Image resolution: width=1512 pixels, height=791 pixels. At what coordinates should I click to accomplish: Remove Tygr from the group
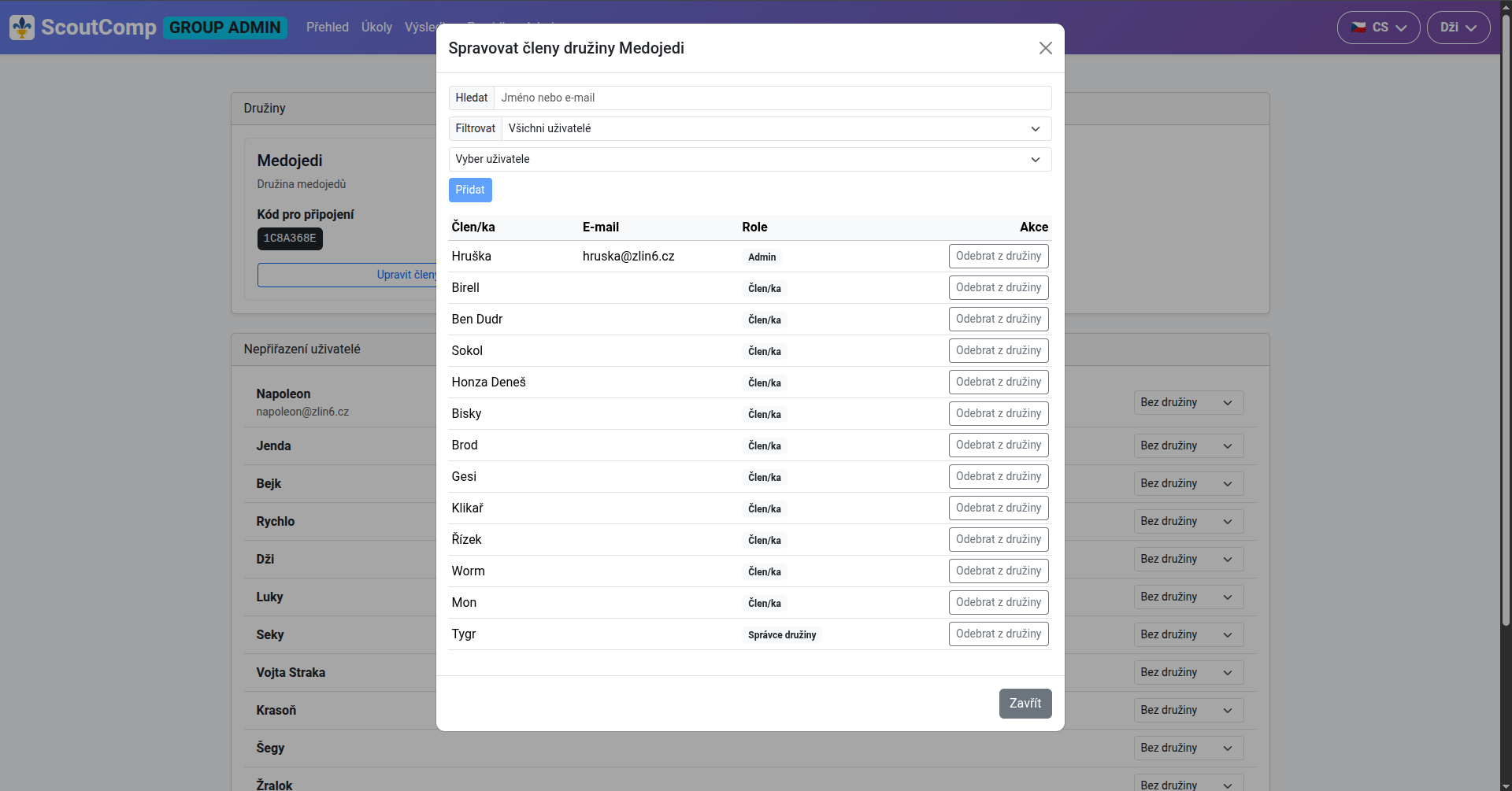(998, 634)
